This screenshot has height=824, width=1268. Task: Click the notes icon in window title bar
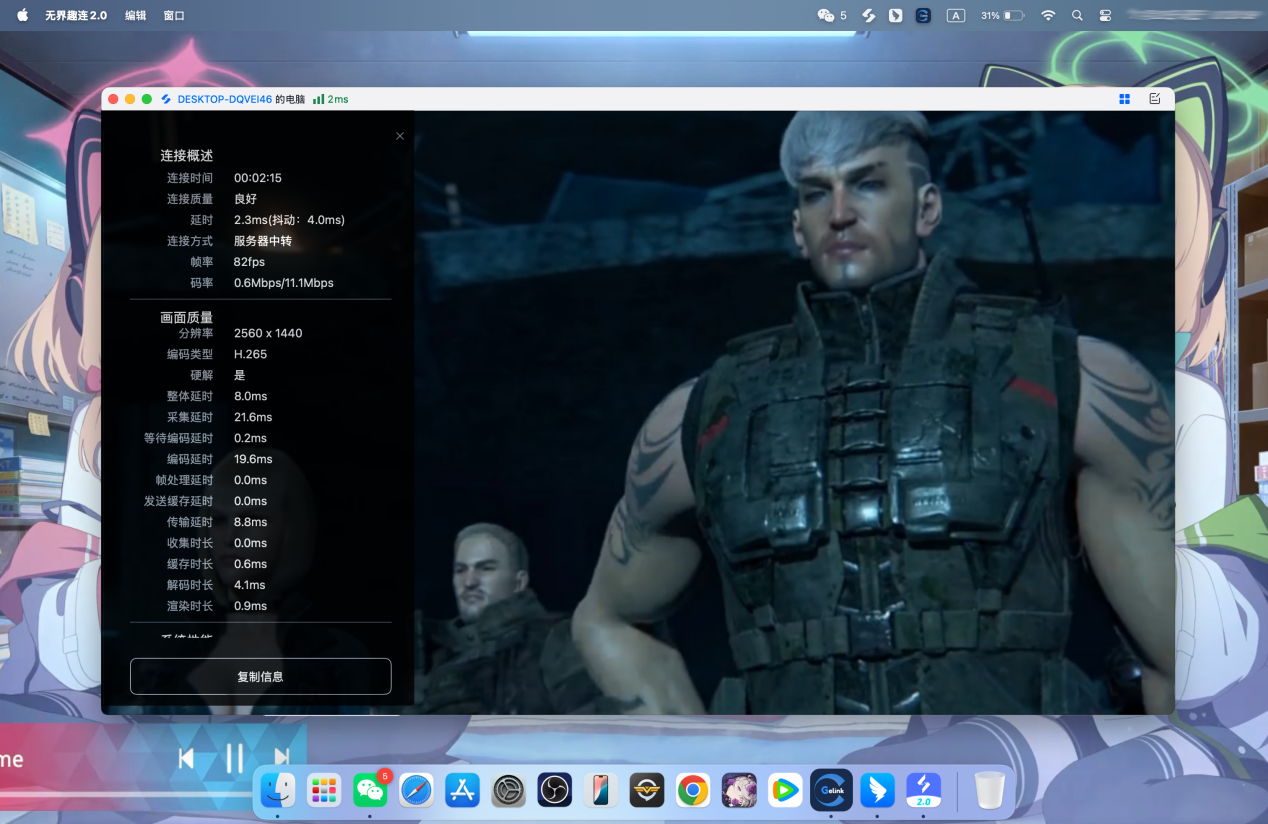pyautogui.click(x=1155, y=99)
